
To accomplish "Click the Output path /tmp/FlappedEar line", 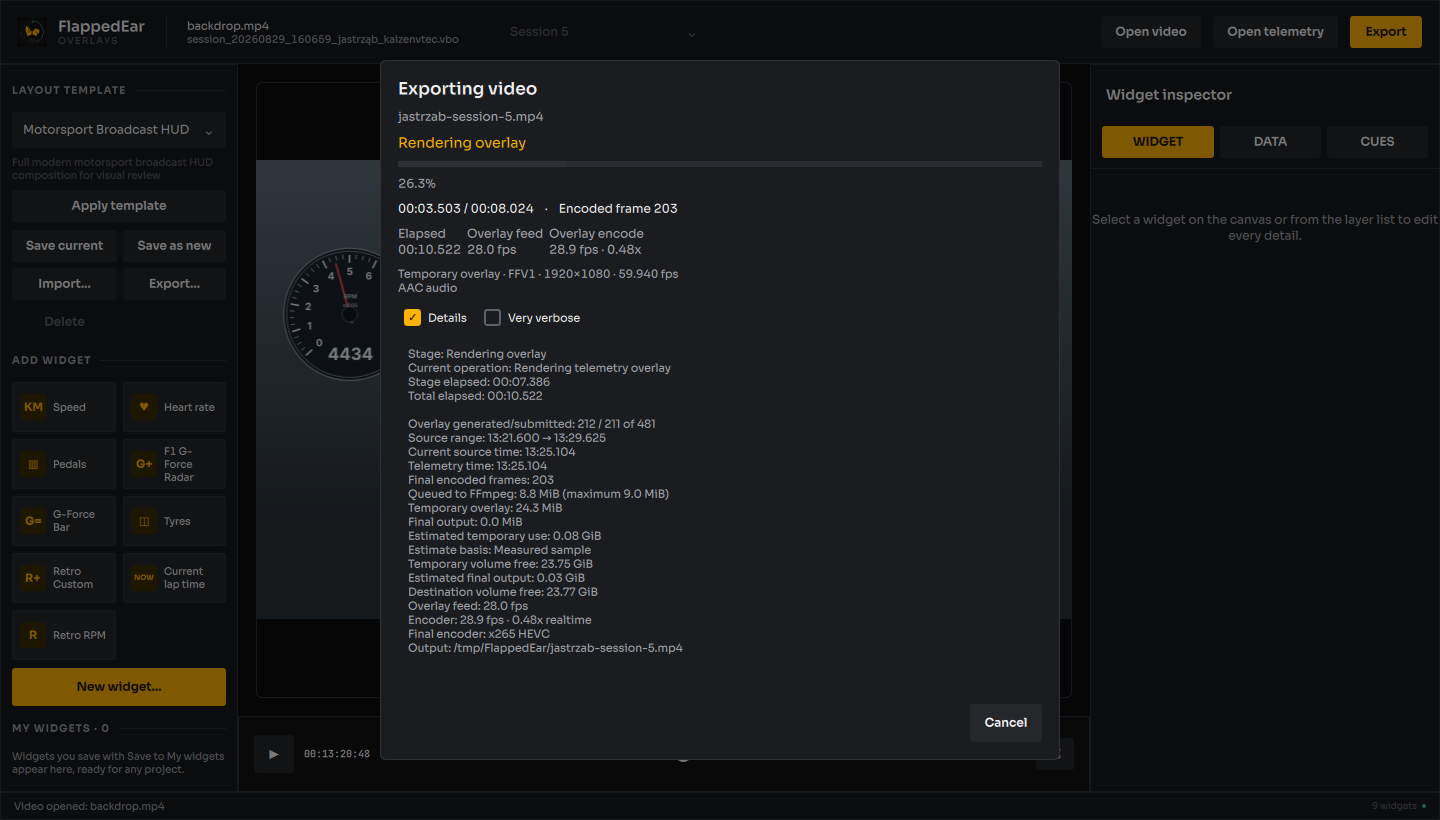I will pyautogui.click(x=545, y=648).
